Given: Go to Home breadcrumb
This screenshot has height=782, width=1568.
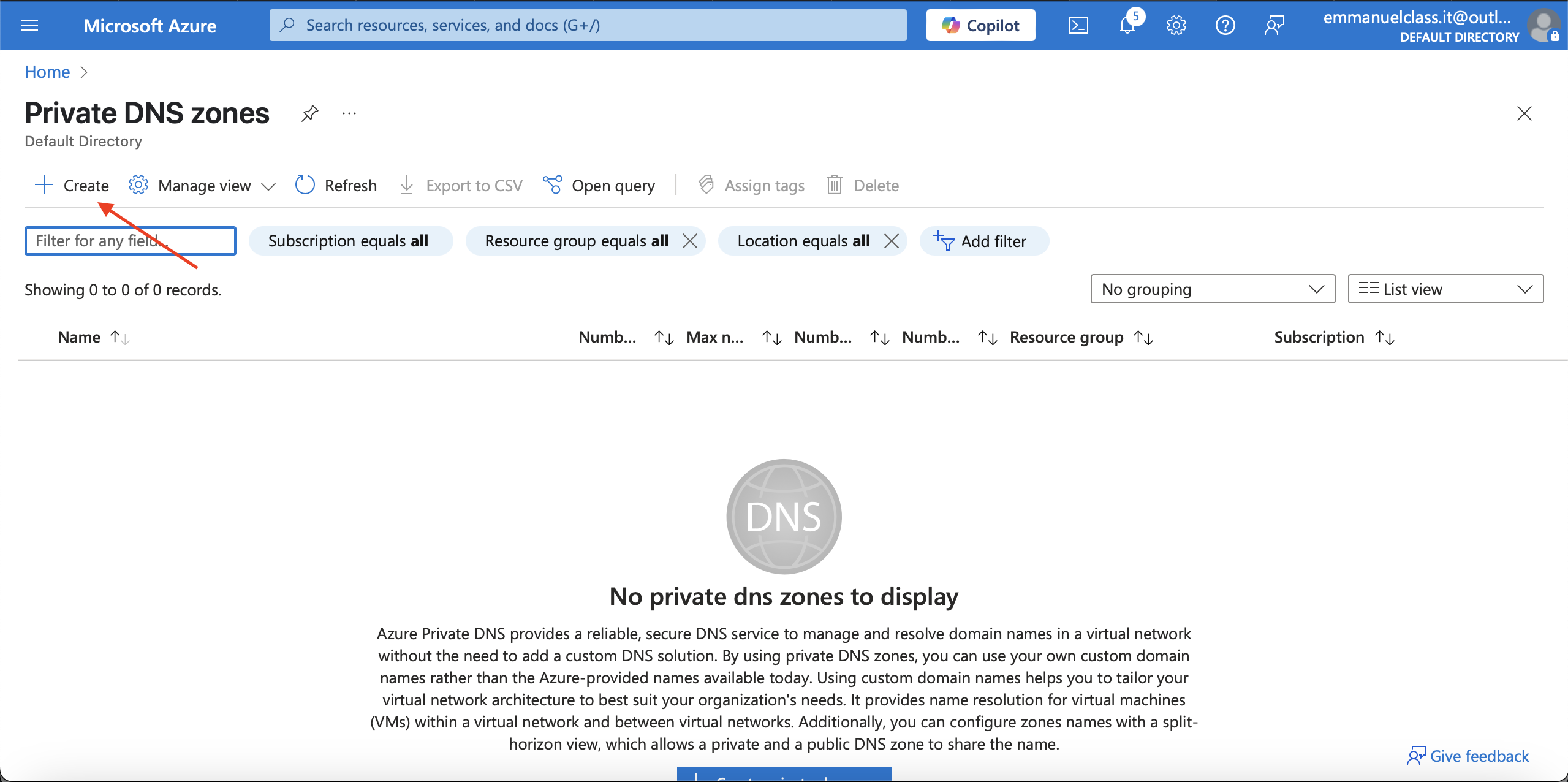Looking at the screenshot, I should click(x=47, y=72).
